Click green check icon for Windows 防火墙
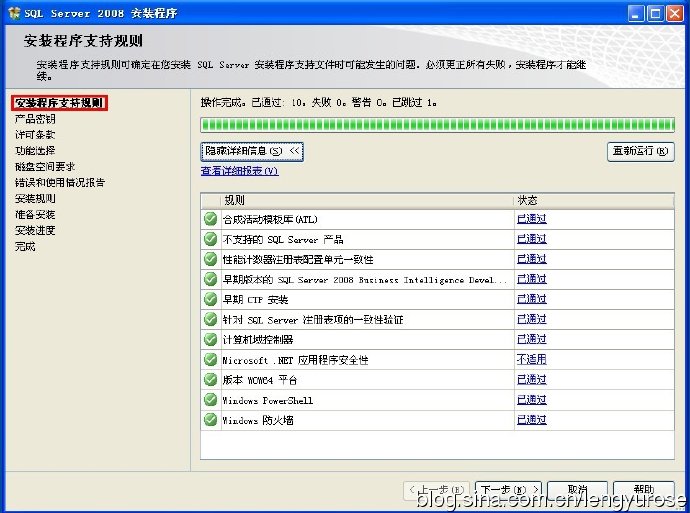Image resolution: width=690 pixels, height=513 pixels. click(x=211, y=420)
